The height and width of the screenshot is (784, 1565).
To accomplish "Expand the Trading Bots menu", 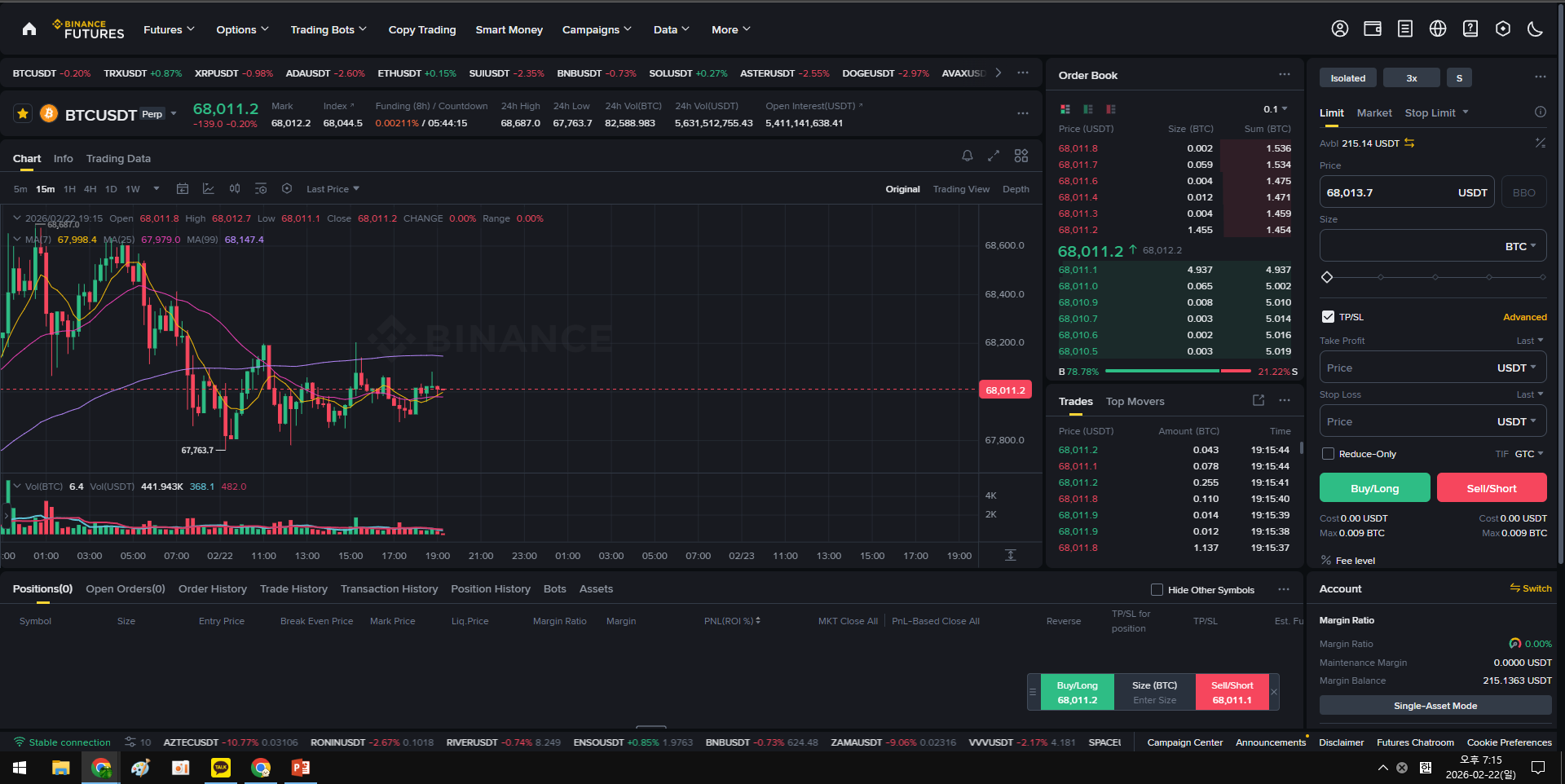I will (x=328, y=29).
